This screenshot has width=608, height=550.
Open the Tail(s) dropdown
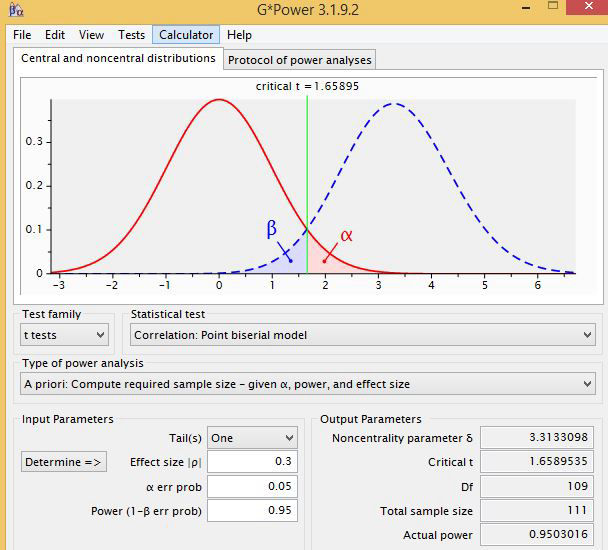pos(252,438)
